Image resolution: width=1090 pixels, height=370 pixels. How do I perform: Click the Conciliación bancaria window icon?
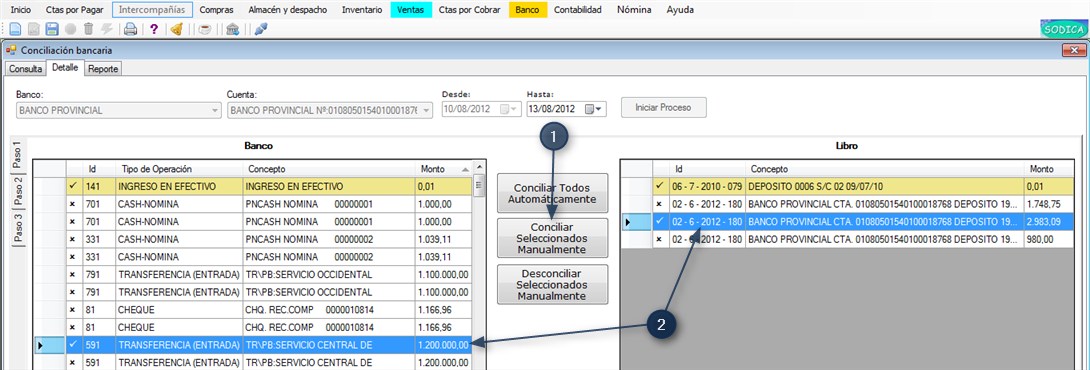11,51
